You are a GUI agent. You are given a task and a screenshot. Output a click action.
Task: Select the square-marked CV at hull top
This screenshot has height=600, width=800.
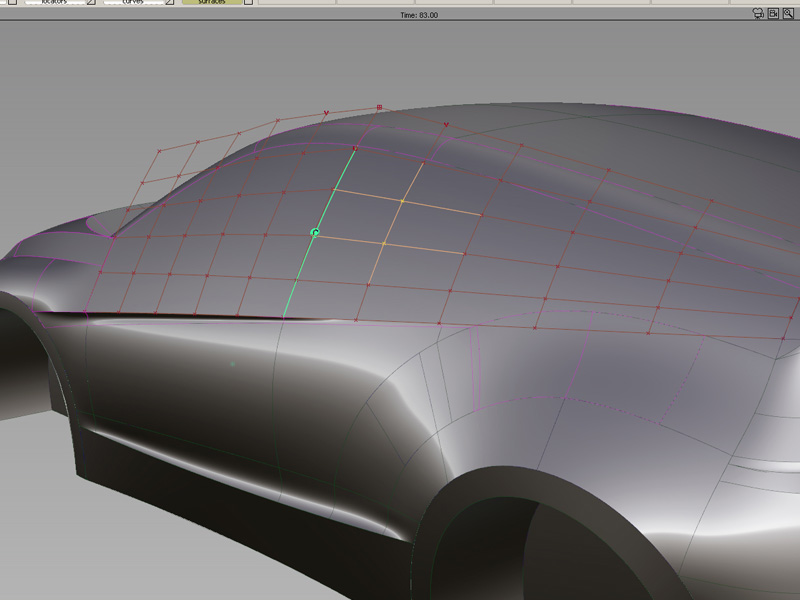(x=379, y=106)
